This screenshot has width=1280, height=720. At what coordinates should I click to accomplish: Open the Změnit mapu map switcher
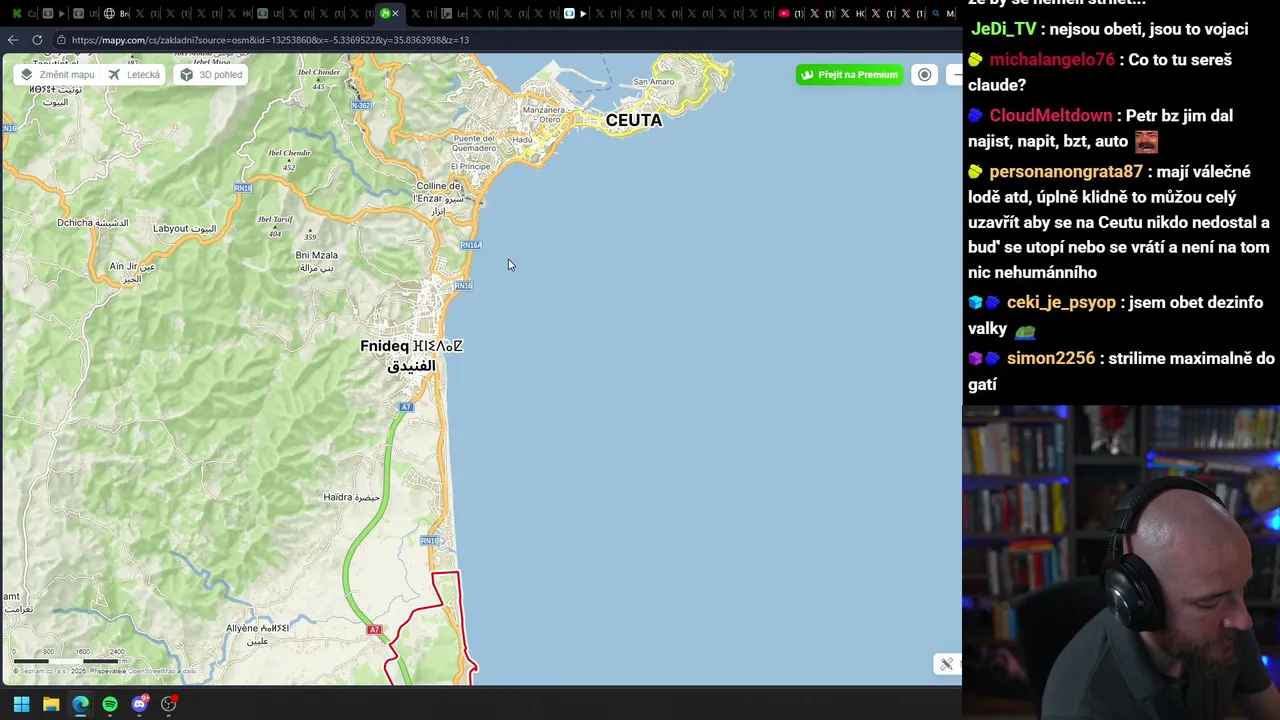(58, 75)
